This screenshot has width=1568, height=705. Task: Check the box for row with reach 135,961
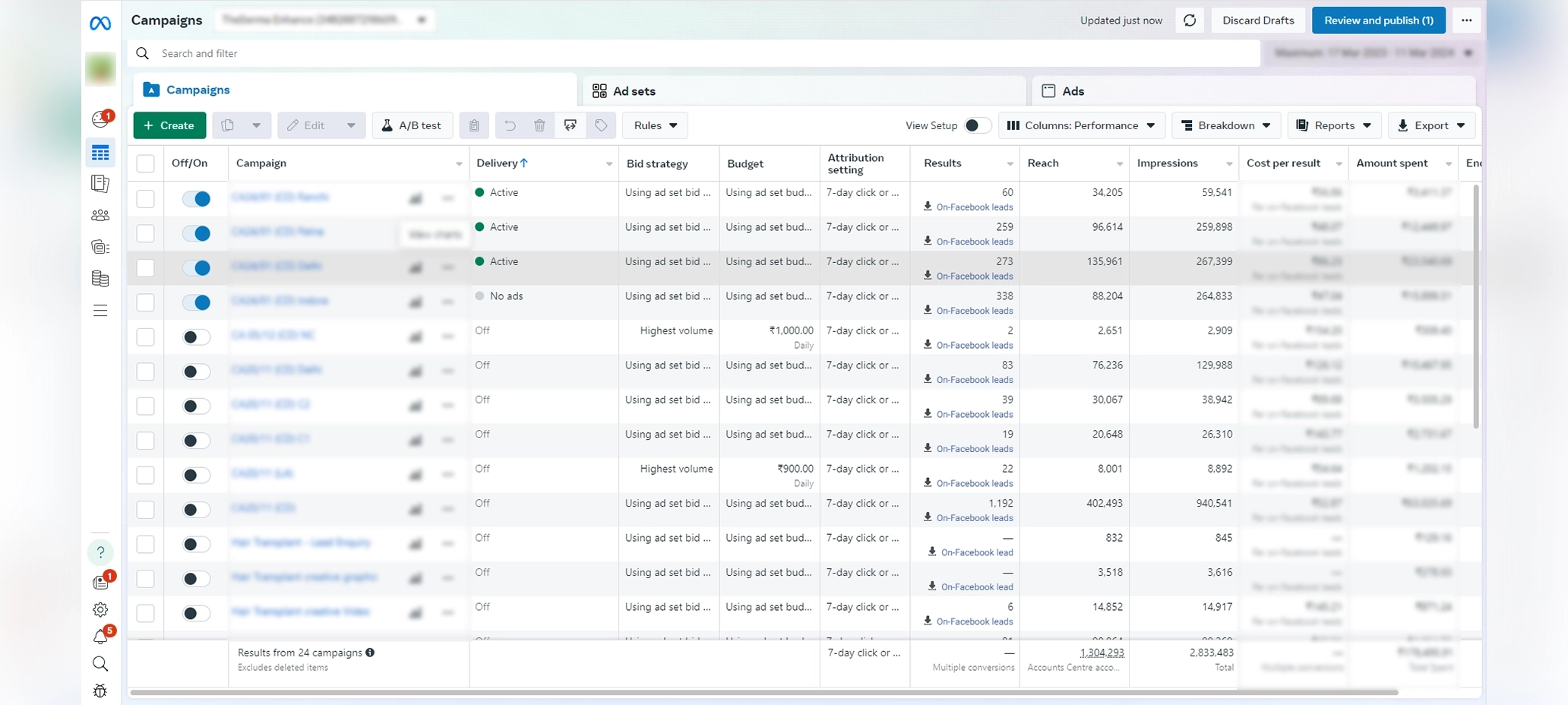pos(145,267)
